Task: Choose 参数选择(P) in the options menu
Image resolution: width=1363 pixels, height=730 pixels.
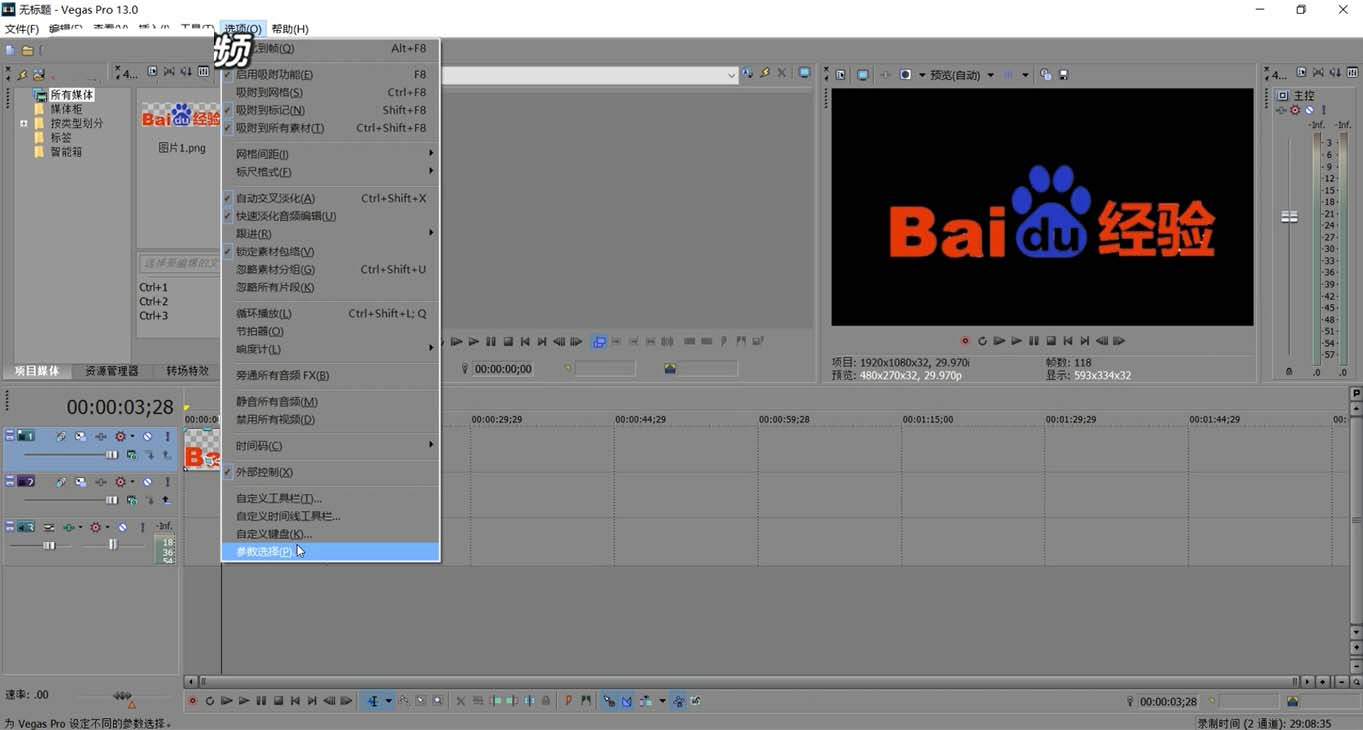Action: pyautogui.click(x=330, y=552)
